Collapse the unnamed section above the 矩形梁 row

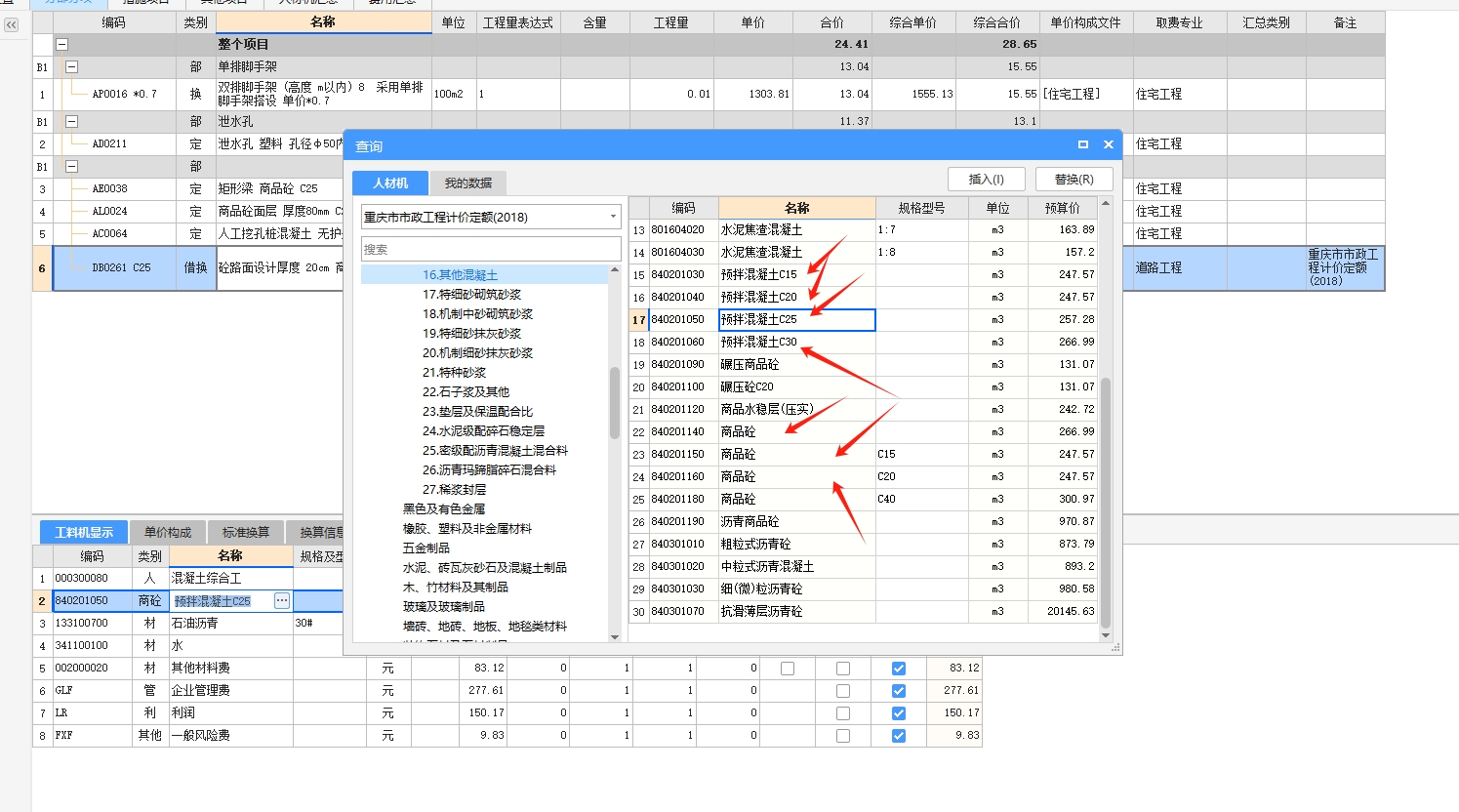coord(71,166)
